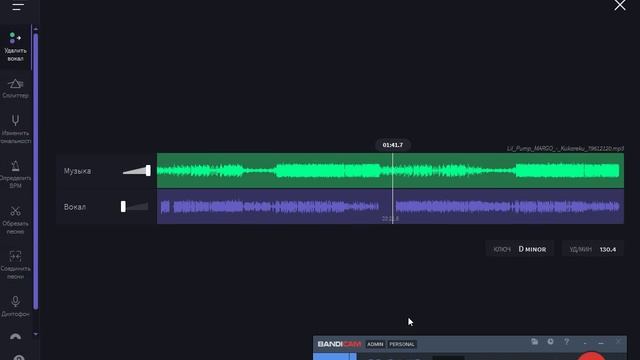This screenshot has width=640, height=360.
Task: Click the Музыка track label
Action: (x=77, y=171)
